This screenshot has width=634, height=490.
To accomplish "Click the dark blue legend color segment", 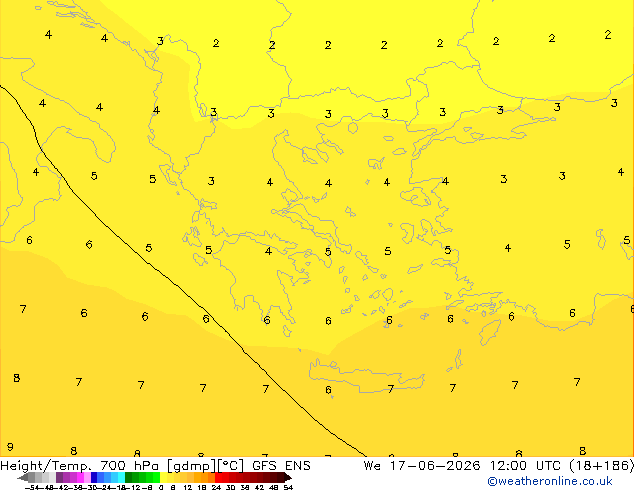I will 94,477.
